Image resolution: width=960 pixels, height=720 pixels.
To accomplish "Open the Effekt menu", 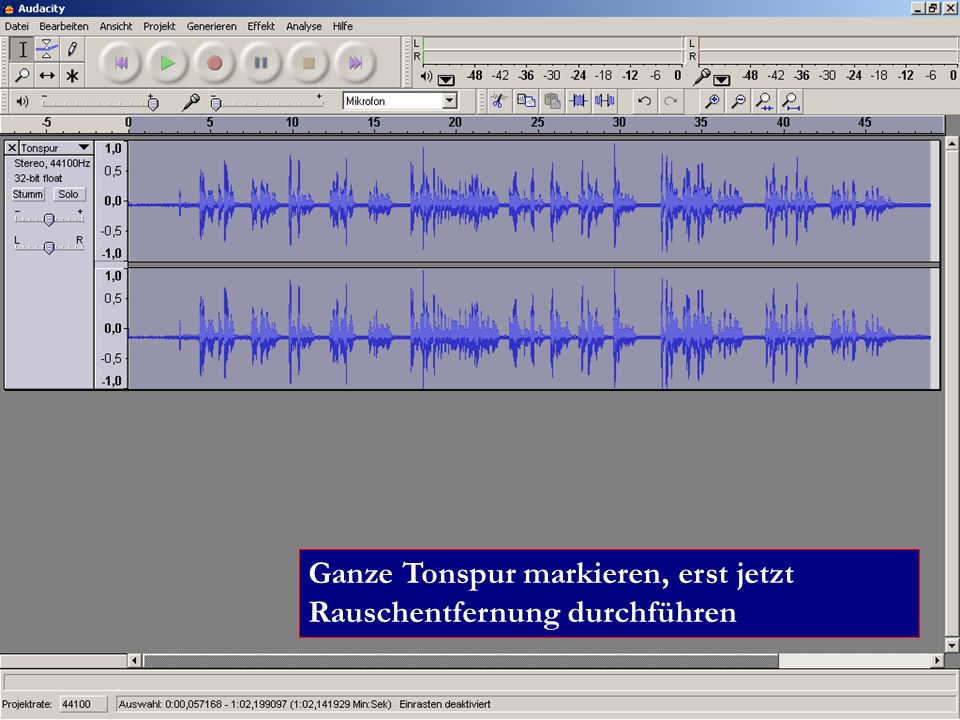I will [x=261, y=26].
